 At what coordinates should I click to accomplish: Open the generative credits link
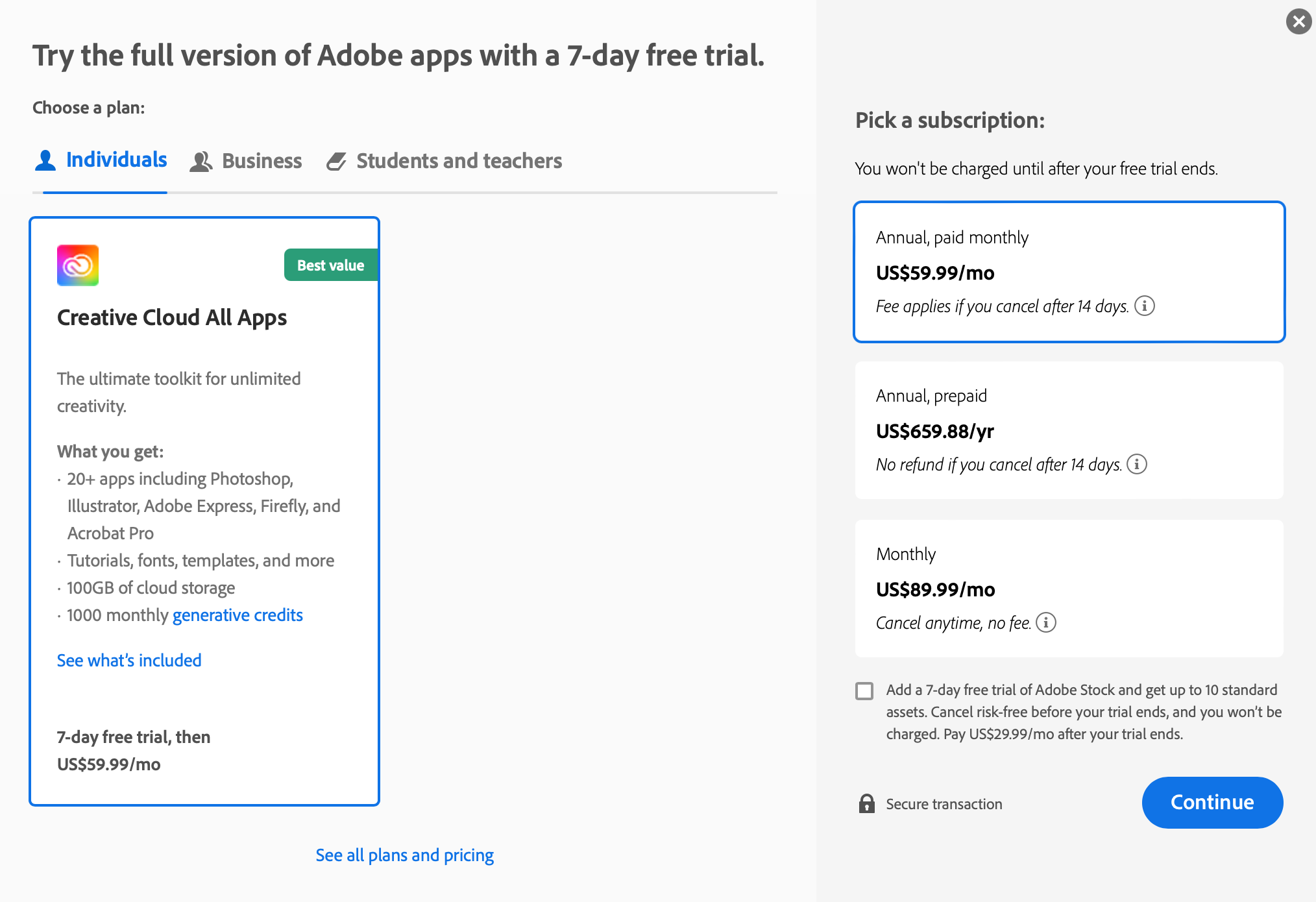pyautogui.click(x=238, y=615)
